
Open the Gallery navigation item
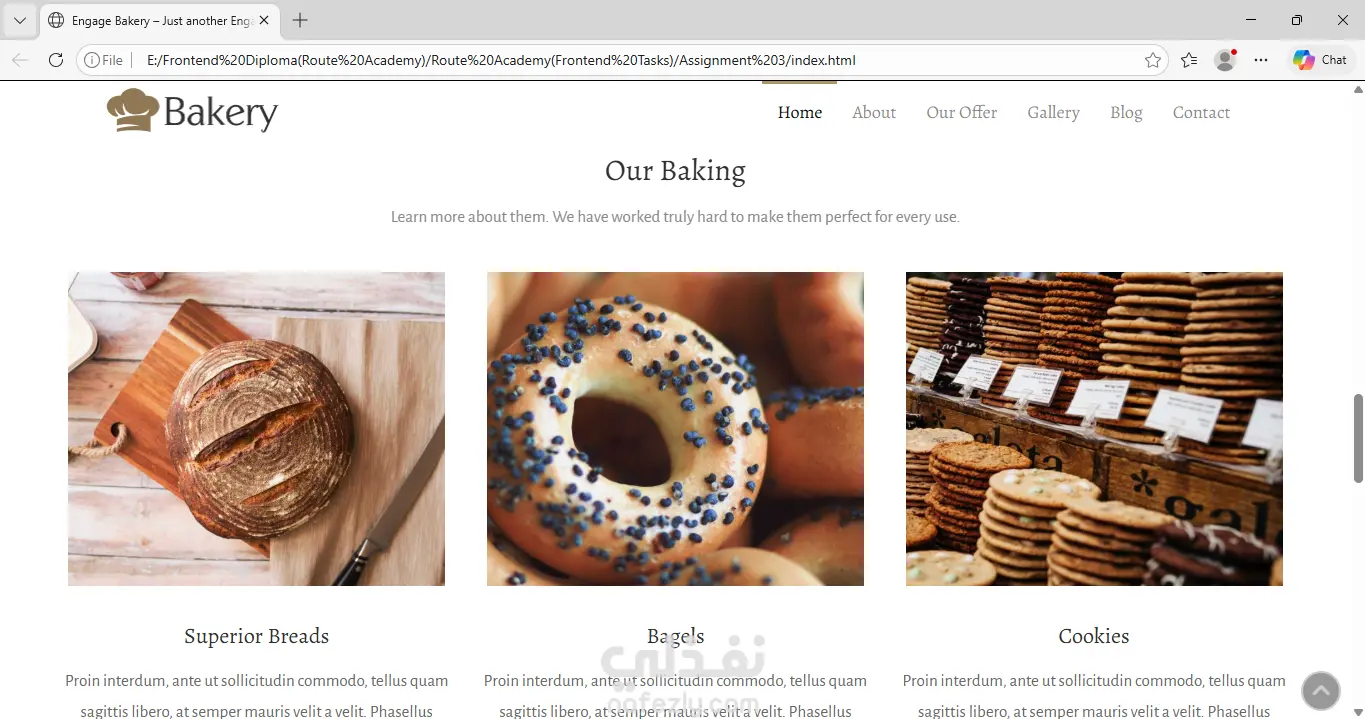[1053, 113]
